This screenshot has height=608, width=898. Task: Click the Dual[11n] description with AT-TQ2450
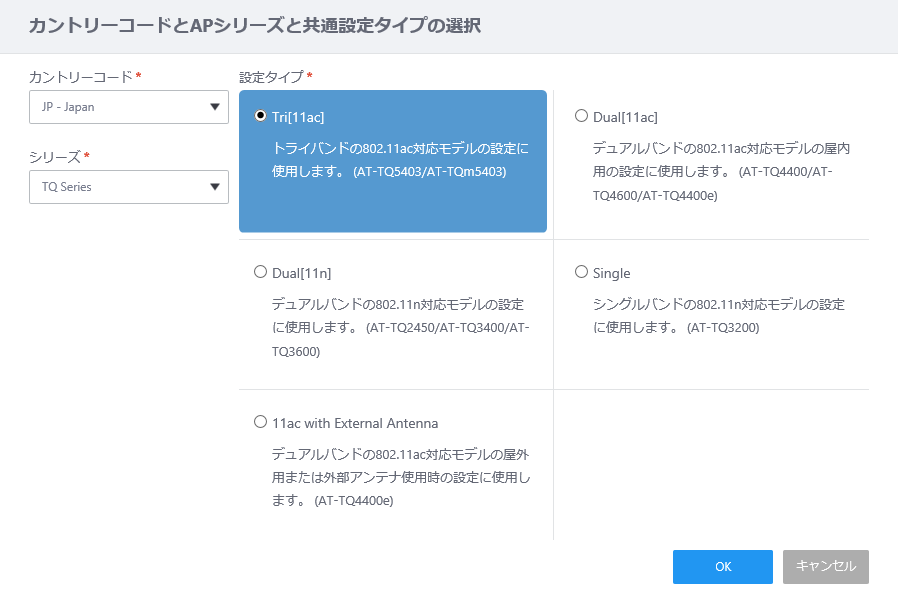(400, 327)
